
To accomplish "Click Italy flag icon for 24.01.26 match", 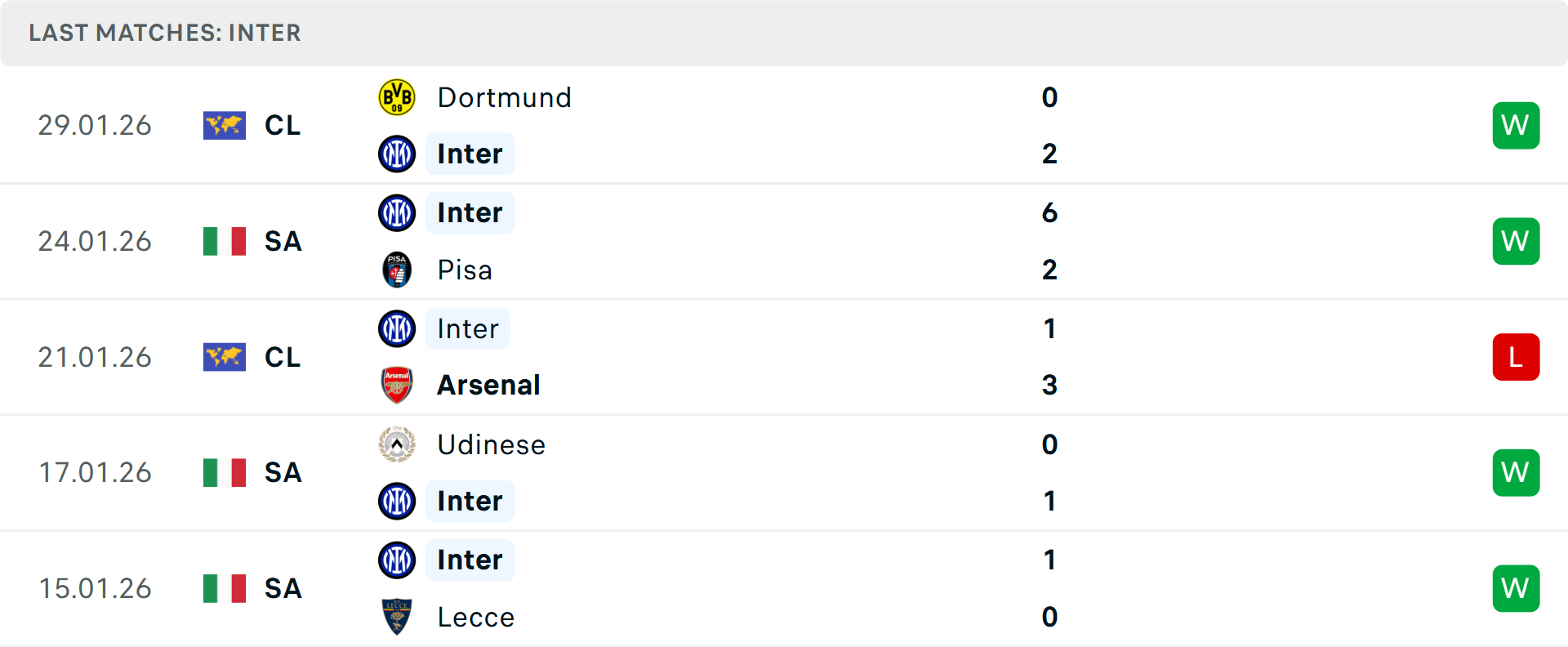I will click(x=225, y=242).
